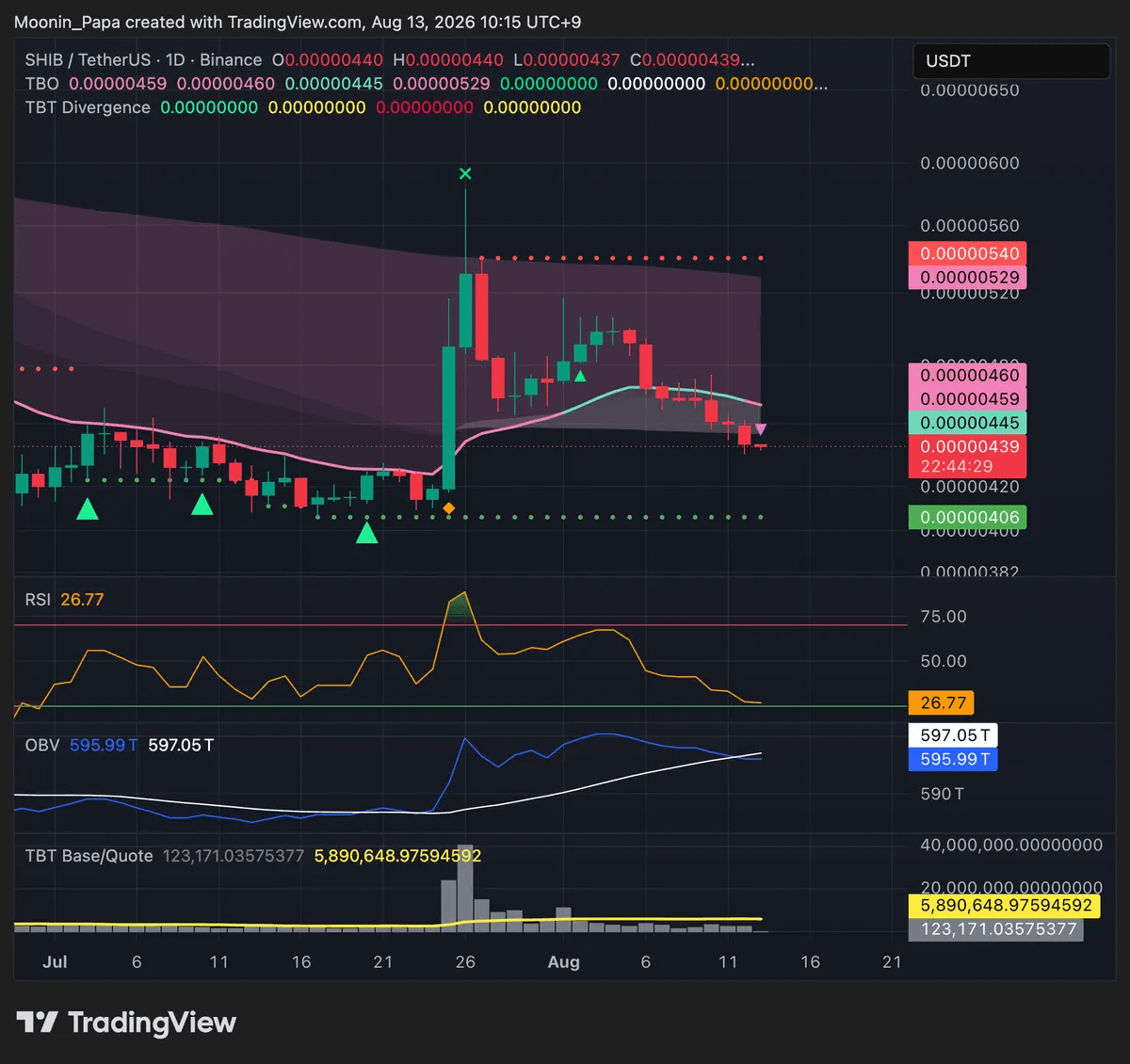Click the red 0.00000540 price label

(x=968, y=253)
